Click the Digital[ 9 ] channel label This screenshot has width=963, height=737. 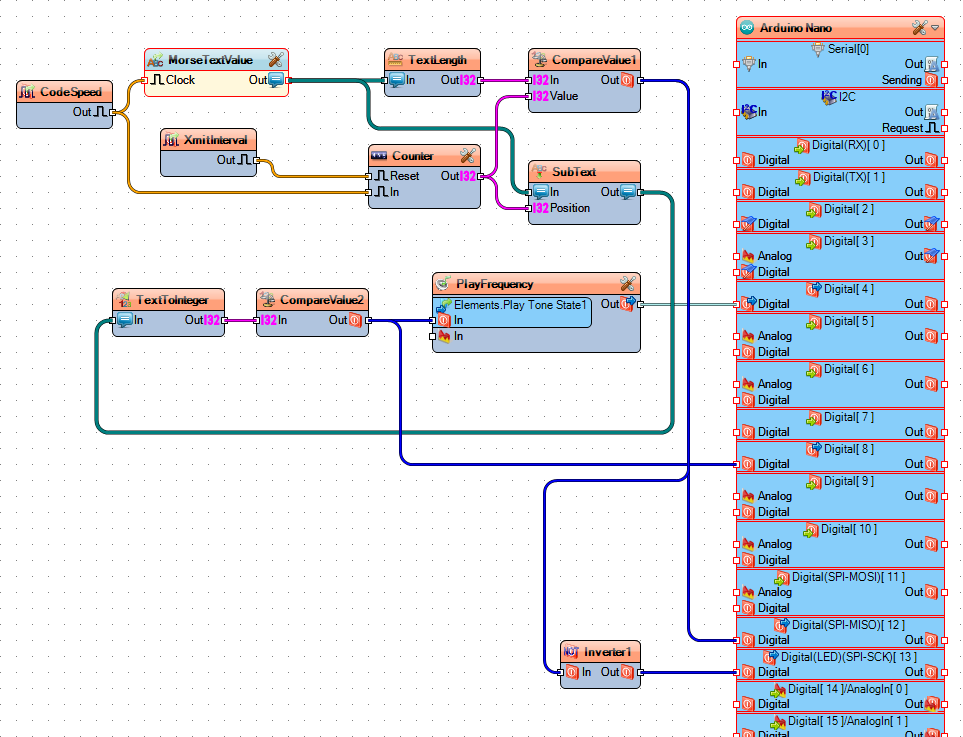coord(848,481)
